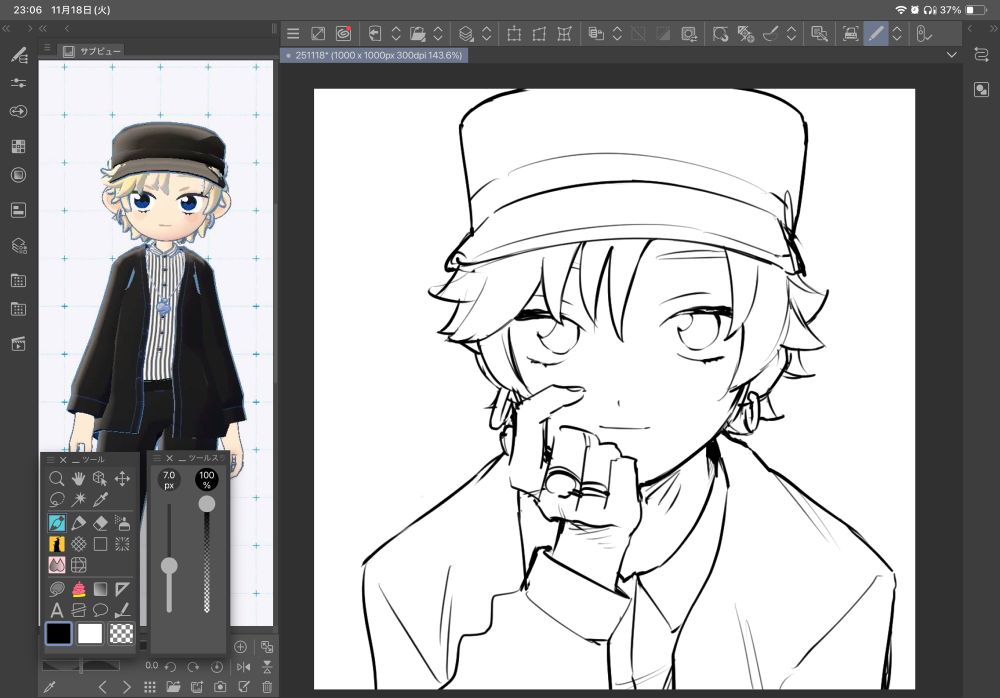The width and height of the screenshot is (1000, 698).
Task: Select the Correct line tool
Action: 122,611
